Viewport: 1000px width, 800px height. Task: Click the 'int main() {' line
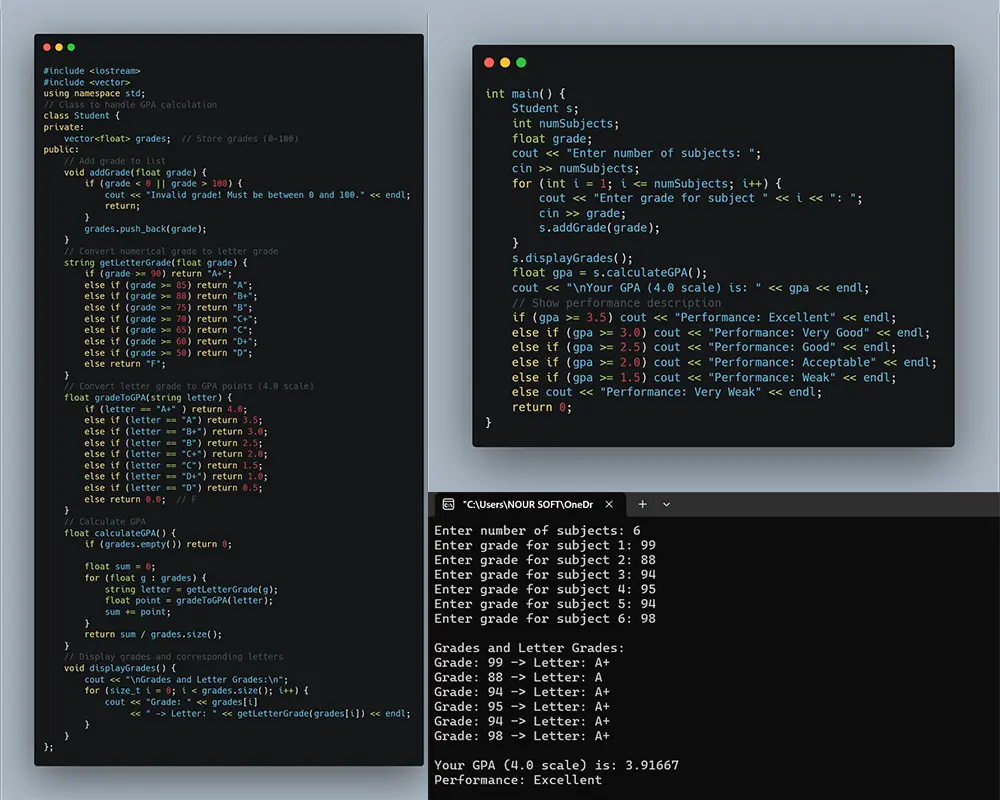526,94
